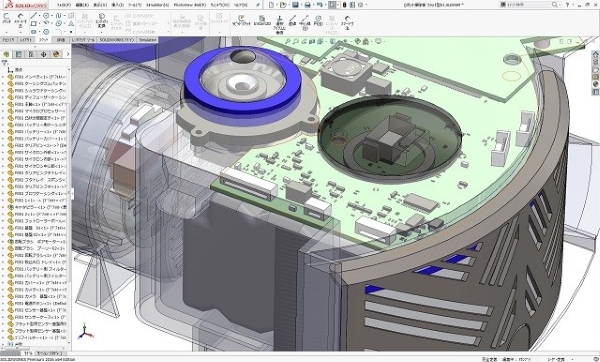Viewport: 600px width, 362px height.
Task: Open the FeatureManager design tree tab
Action: click(6, 54)
